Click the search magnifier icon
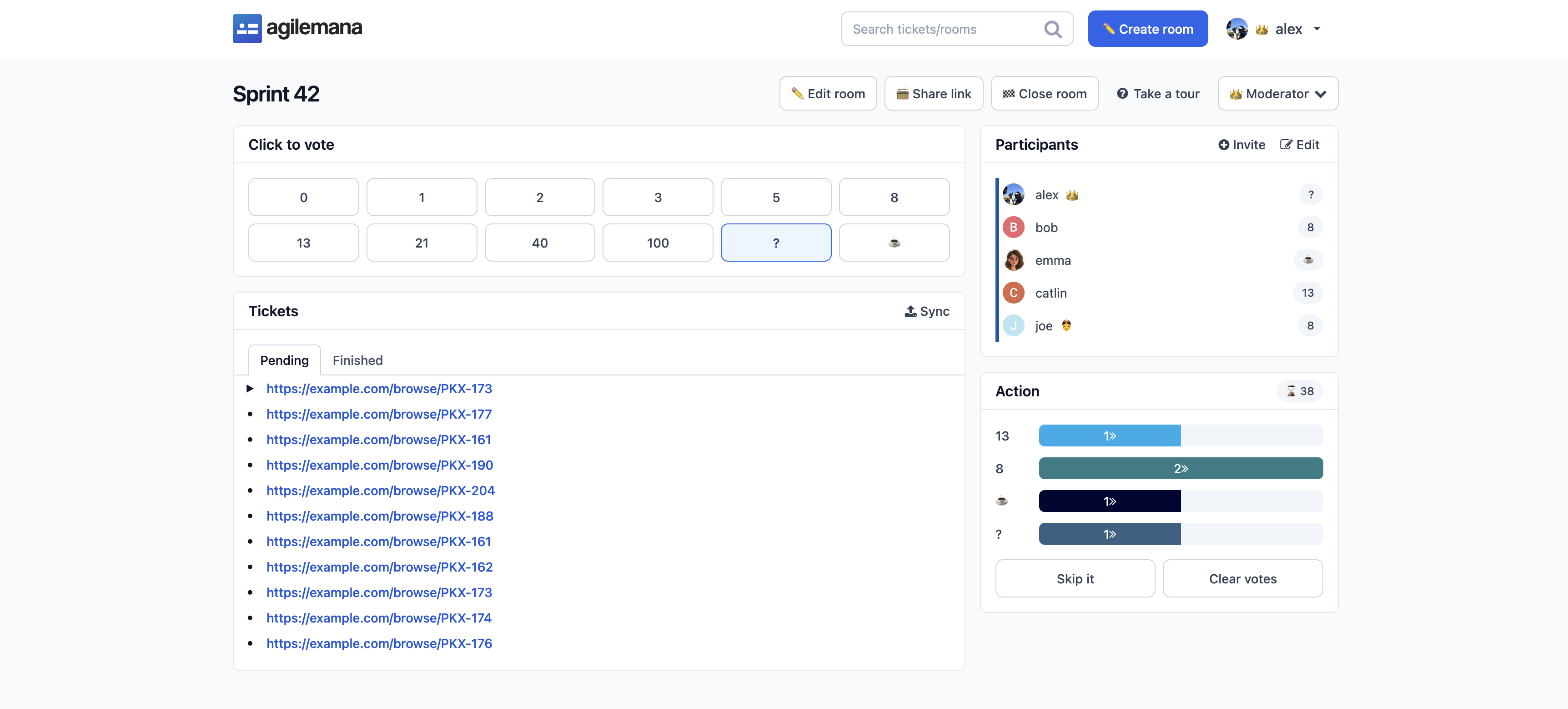Image resolution: width=1568 pixels, height=709 pixels. (1052, 29)
